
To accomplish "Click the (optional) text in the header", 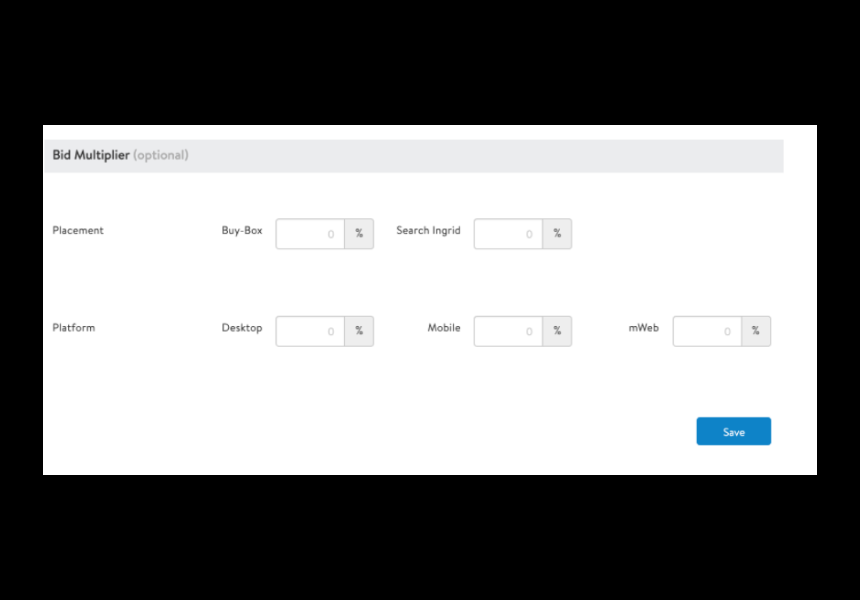I will 161,155.
